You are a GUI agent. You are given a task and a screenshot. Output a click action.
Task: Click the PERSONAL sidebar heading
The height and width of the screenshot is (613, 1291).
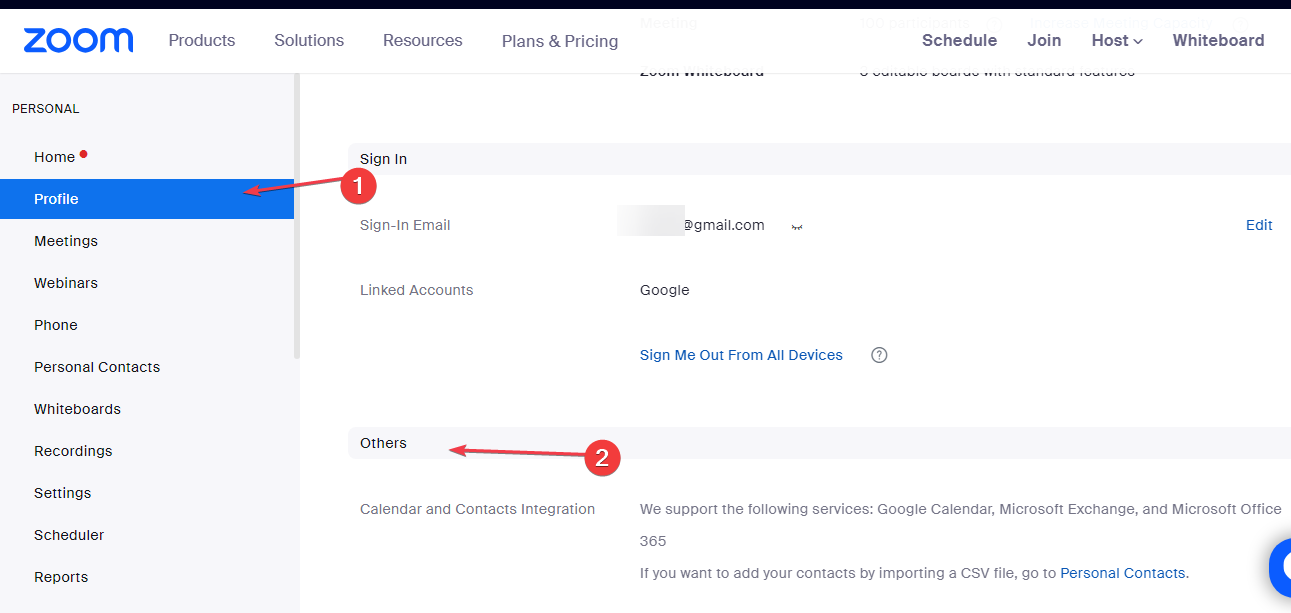tap(46, 109)
